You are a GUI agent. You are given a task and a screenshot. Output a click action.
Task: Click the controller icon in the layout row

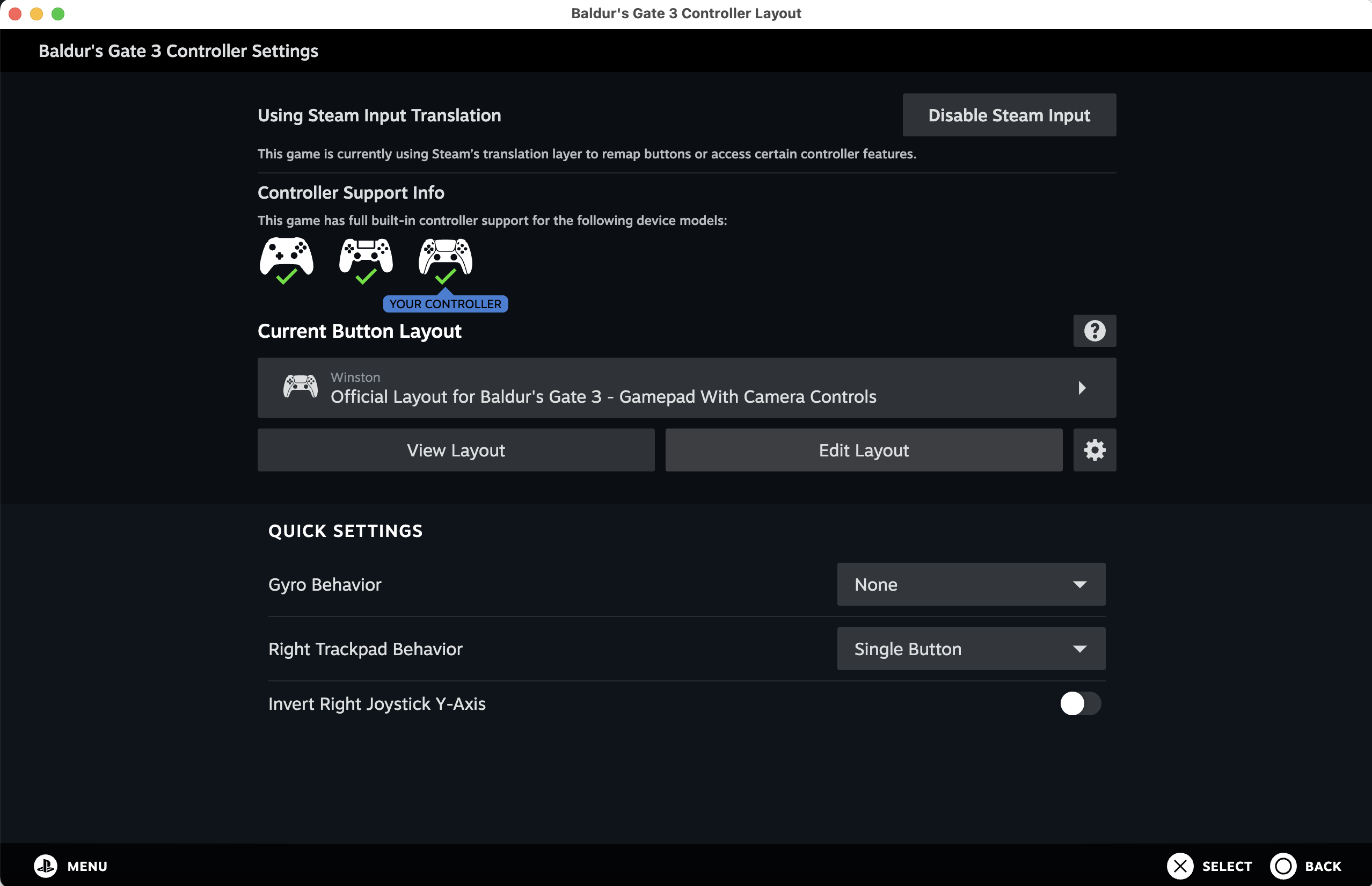(x=300, y=387)
